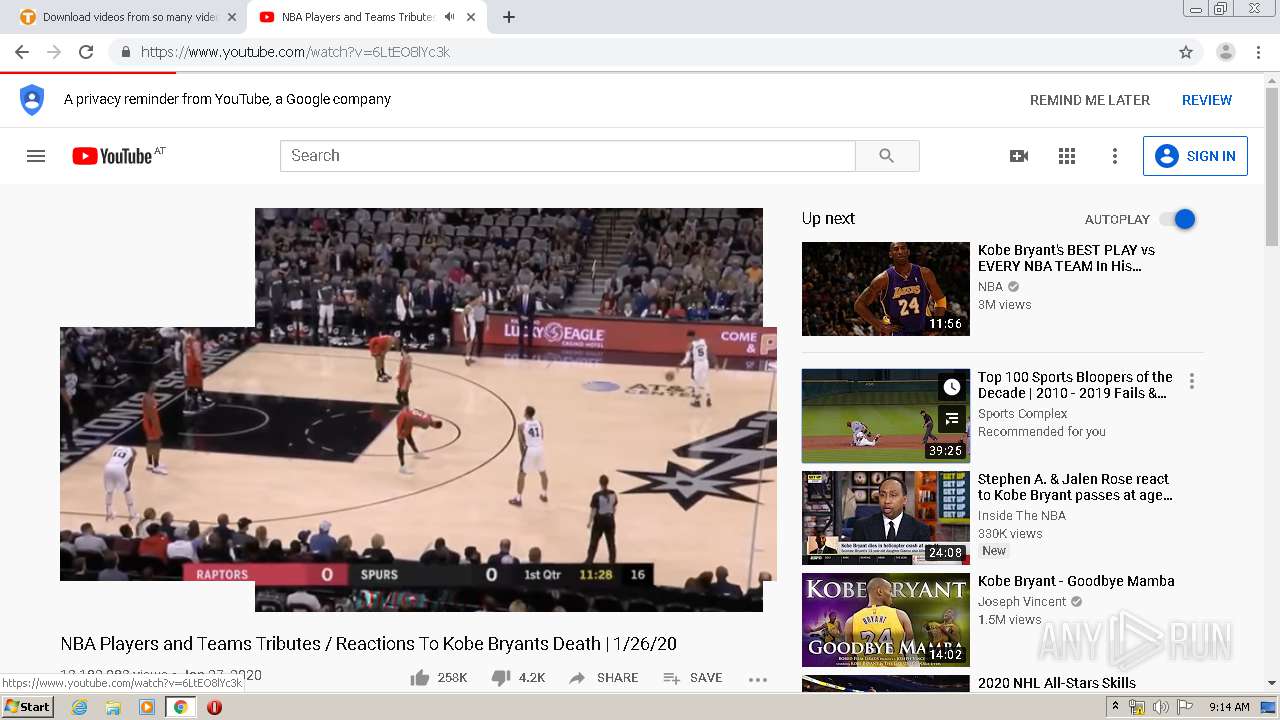The width and height of the screenshot is (1280, 720).
Task: Select the NBA Players and Teams Tribute tab
Action: tap(356, 17)
